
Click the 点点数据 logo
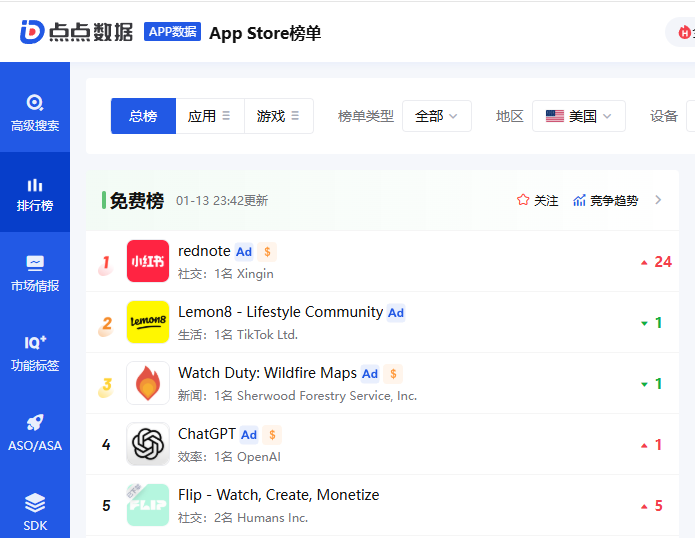coord(76,32)
